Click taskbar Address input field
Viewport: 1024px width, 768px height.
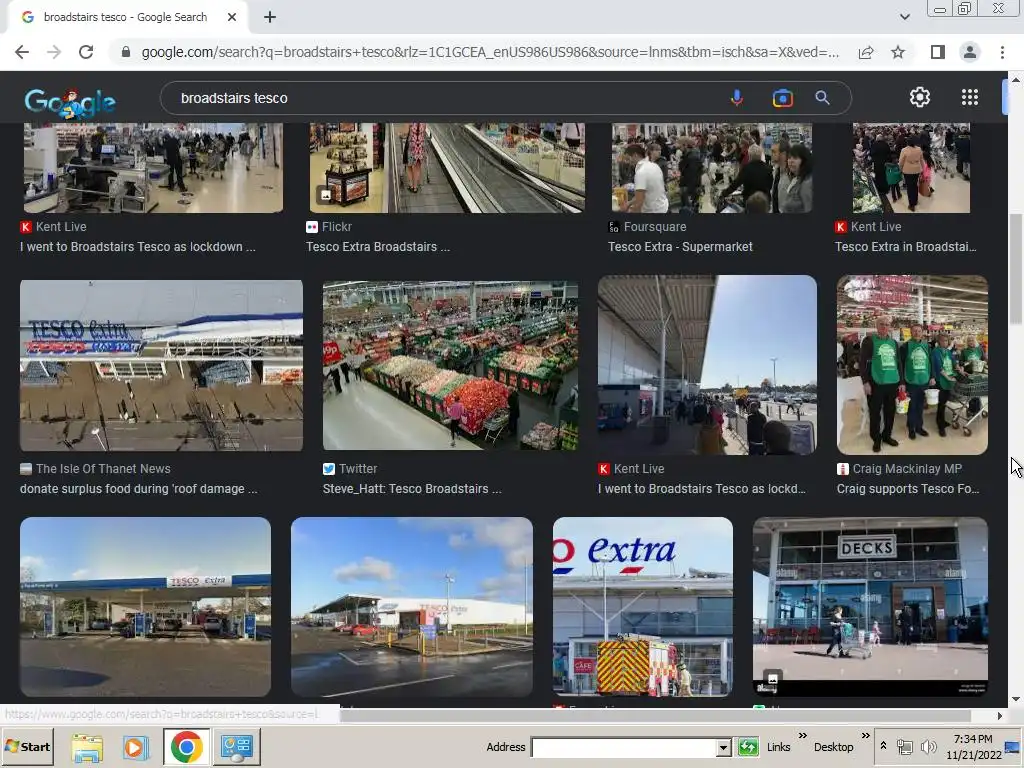[624, 747]
